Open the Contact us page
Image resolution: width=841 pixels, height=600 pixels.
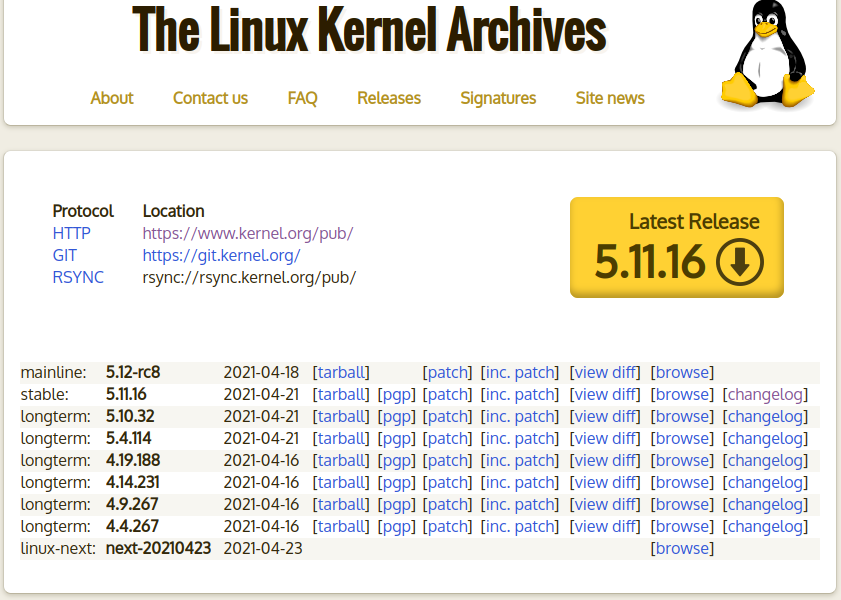(210, 98)
